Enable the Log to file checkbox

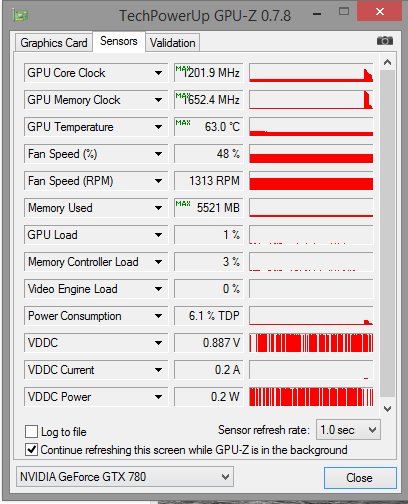click(x=31, y=431)
